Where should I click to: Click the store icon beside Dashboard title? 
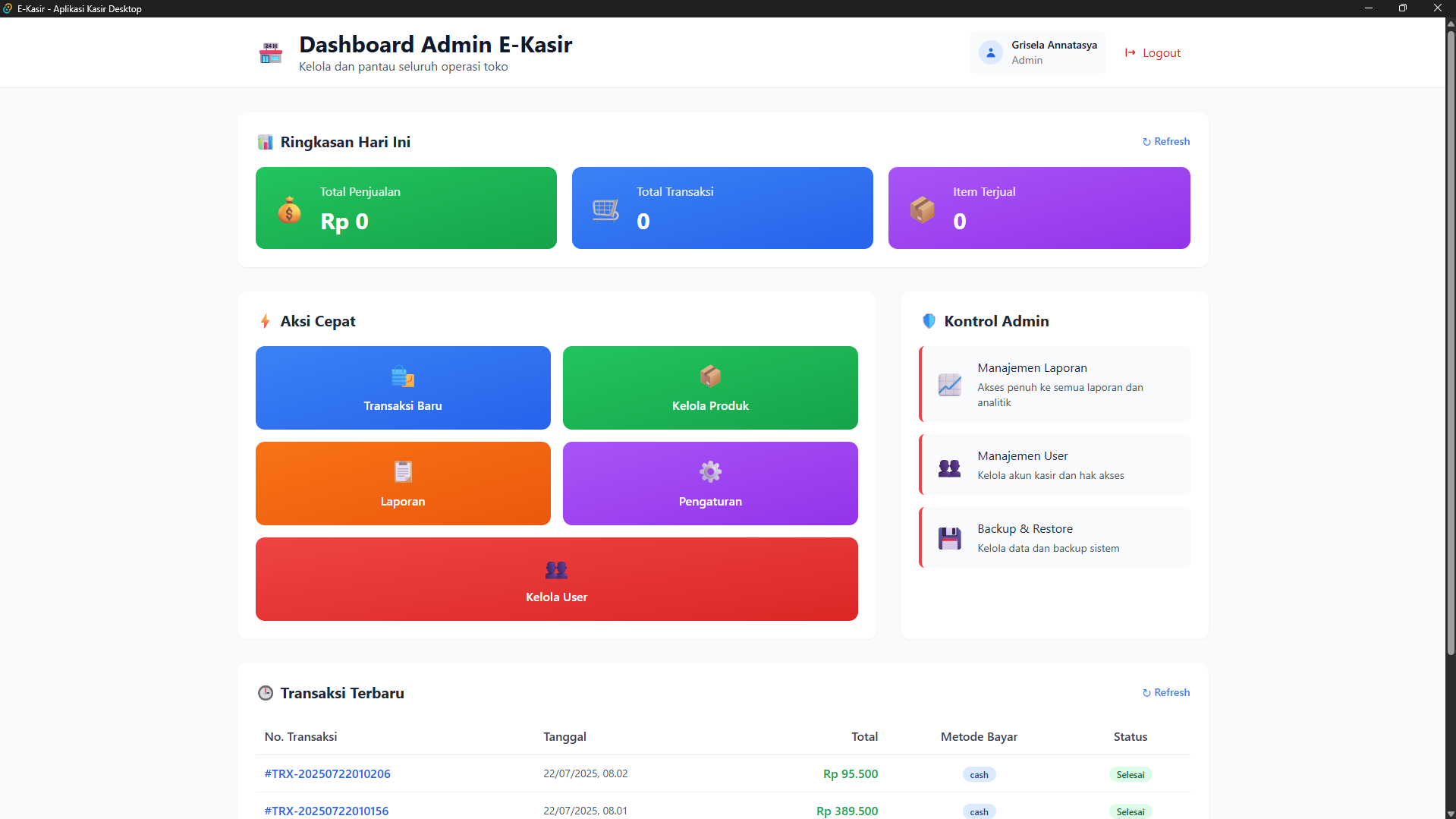(x=271, y=53)
